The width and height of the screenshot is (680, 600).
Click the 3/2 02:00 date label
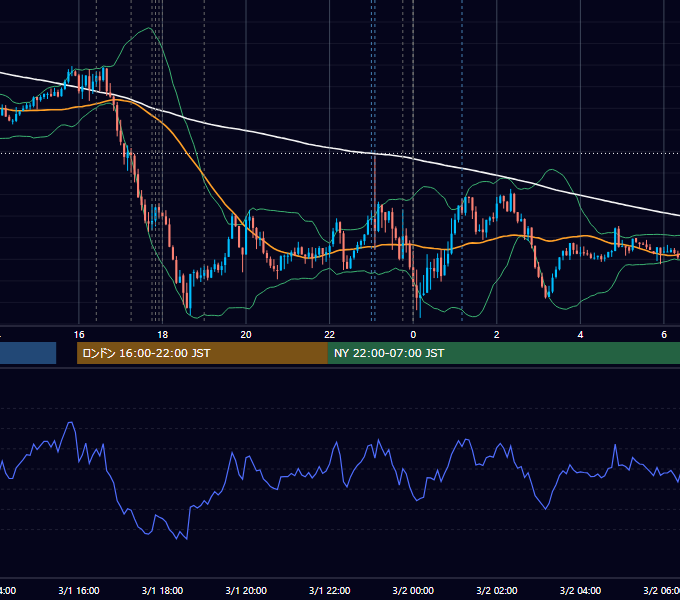point(497,590)
